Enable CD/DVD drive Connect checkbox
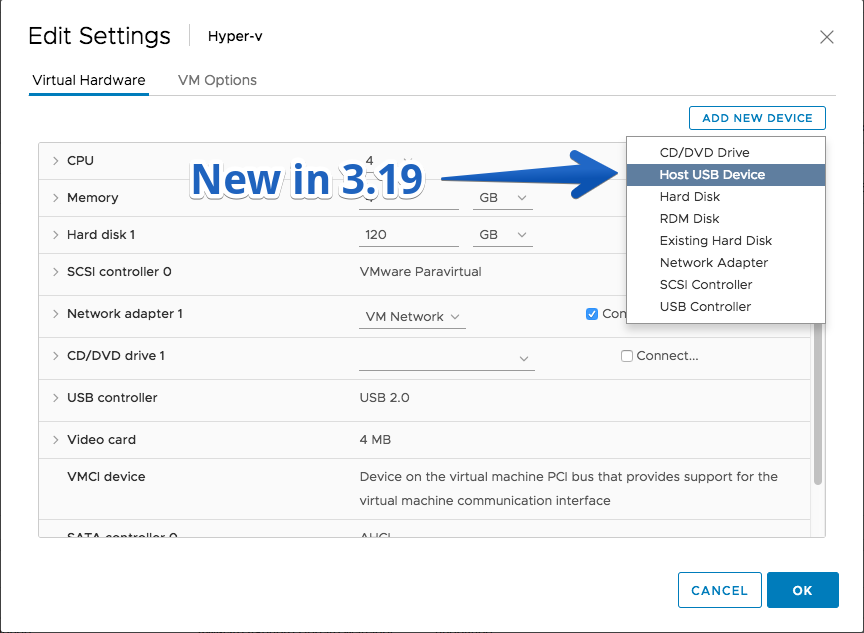This screenshot has width=864, height=633. [x=627, y=356]
